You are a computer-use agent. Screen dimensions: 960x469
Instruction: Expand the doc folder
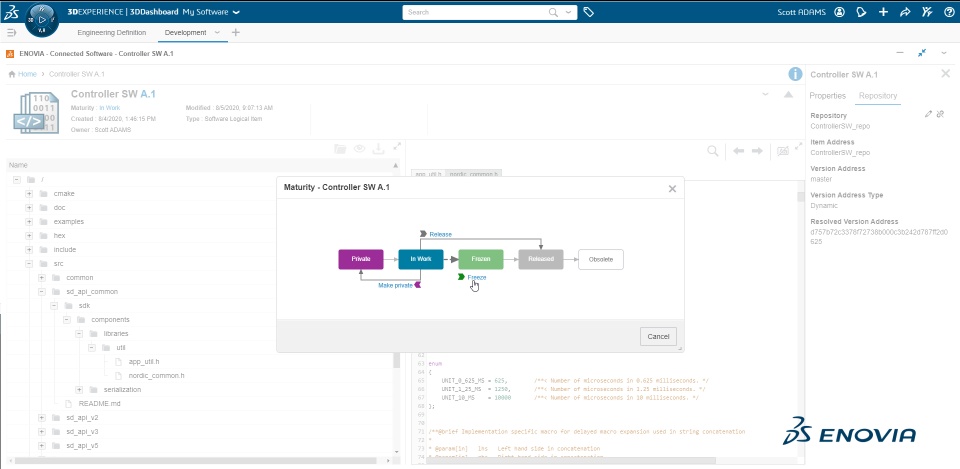click(x=29, y=208)
